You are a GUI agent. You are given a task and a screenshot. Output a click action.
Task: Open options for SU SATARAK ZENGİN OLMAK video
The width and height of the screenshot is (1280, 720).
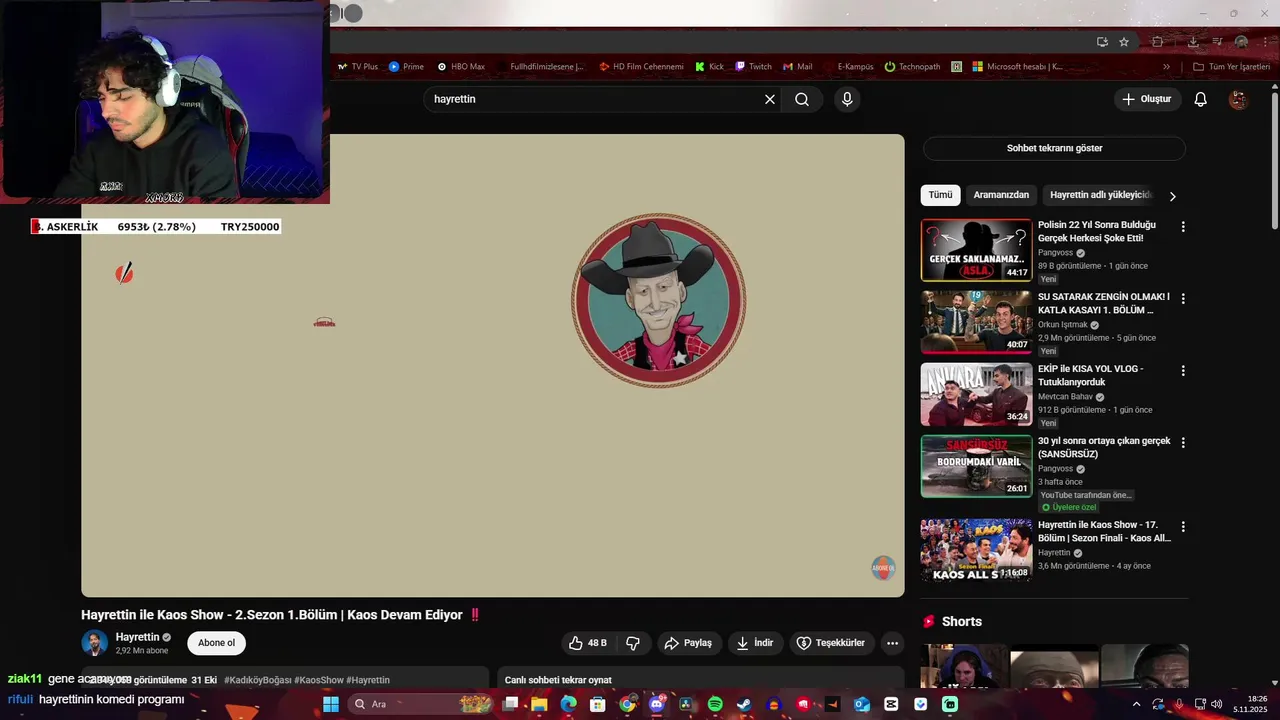(1183, 299)
